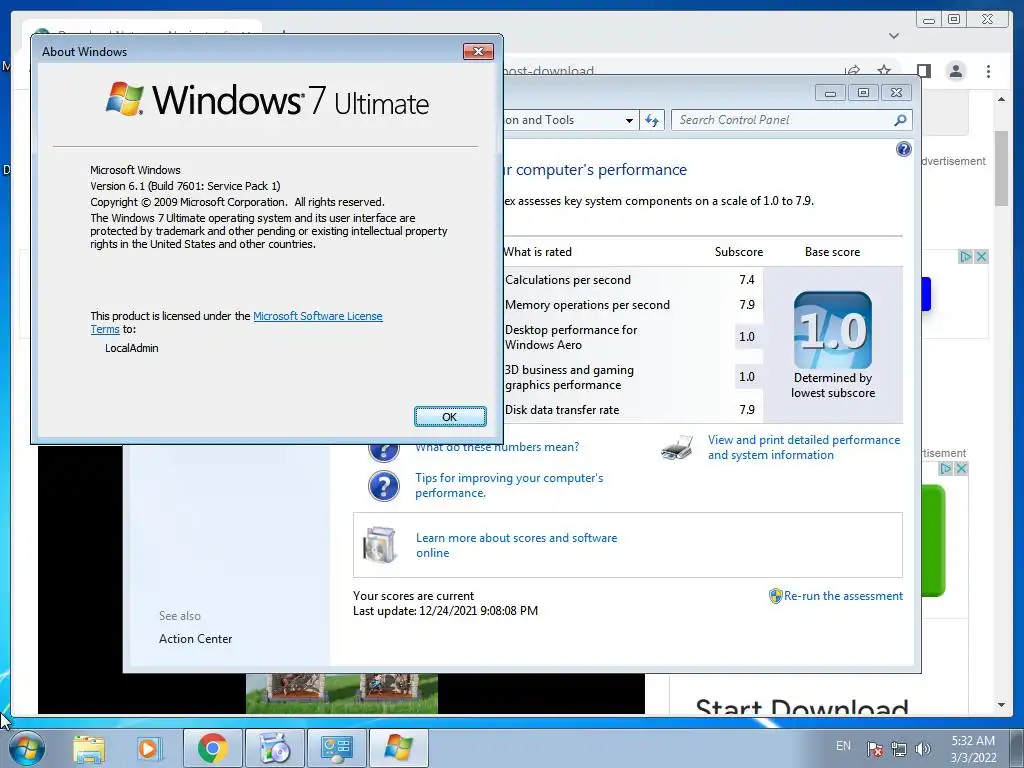Open Chrome's three-dot menu

(x=988, y=71)
